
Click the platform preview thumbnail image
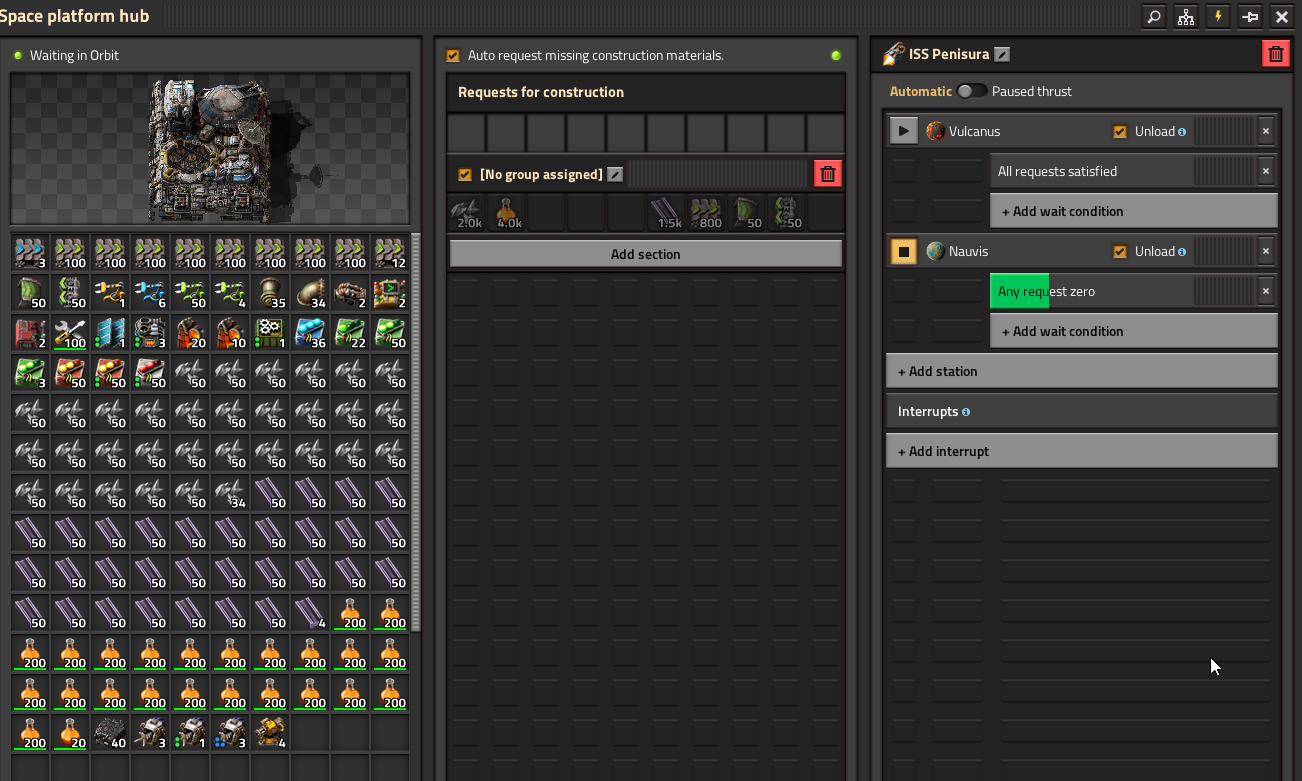210,149
